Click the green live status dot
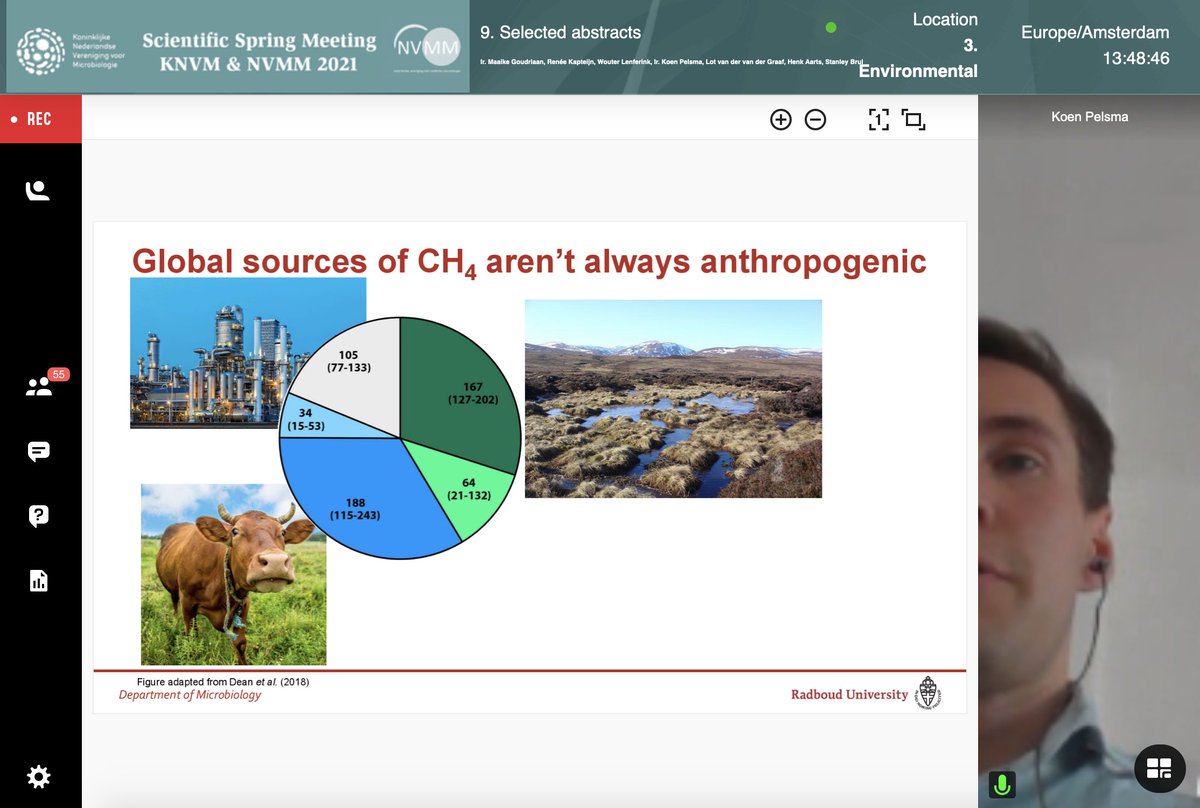Image resolution: width=1200 pixels, height=808 pixels. tap(830, 27)
